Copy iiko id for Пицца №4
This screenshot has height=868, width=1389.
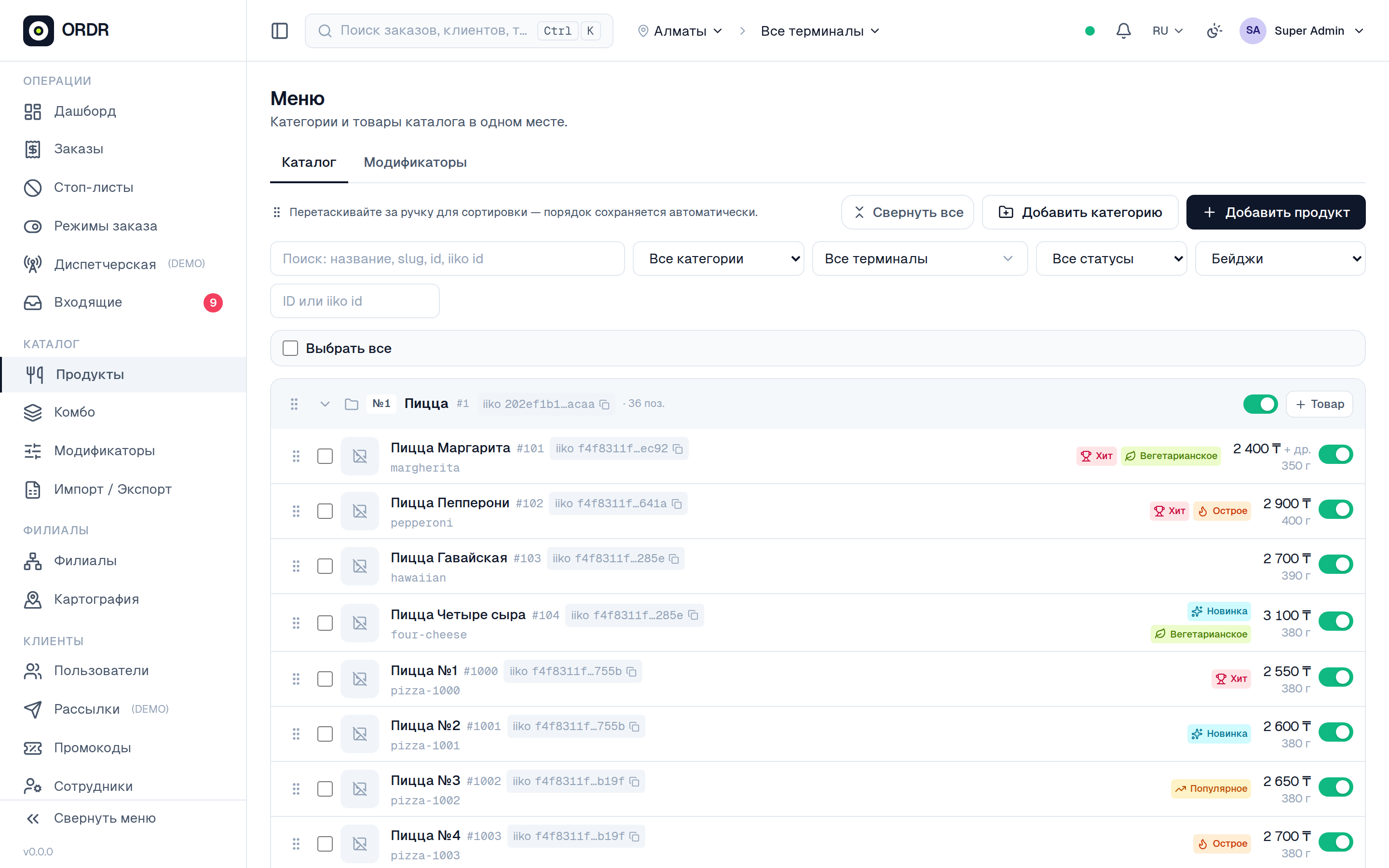click(x=634, y=837)
